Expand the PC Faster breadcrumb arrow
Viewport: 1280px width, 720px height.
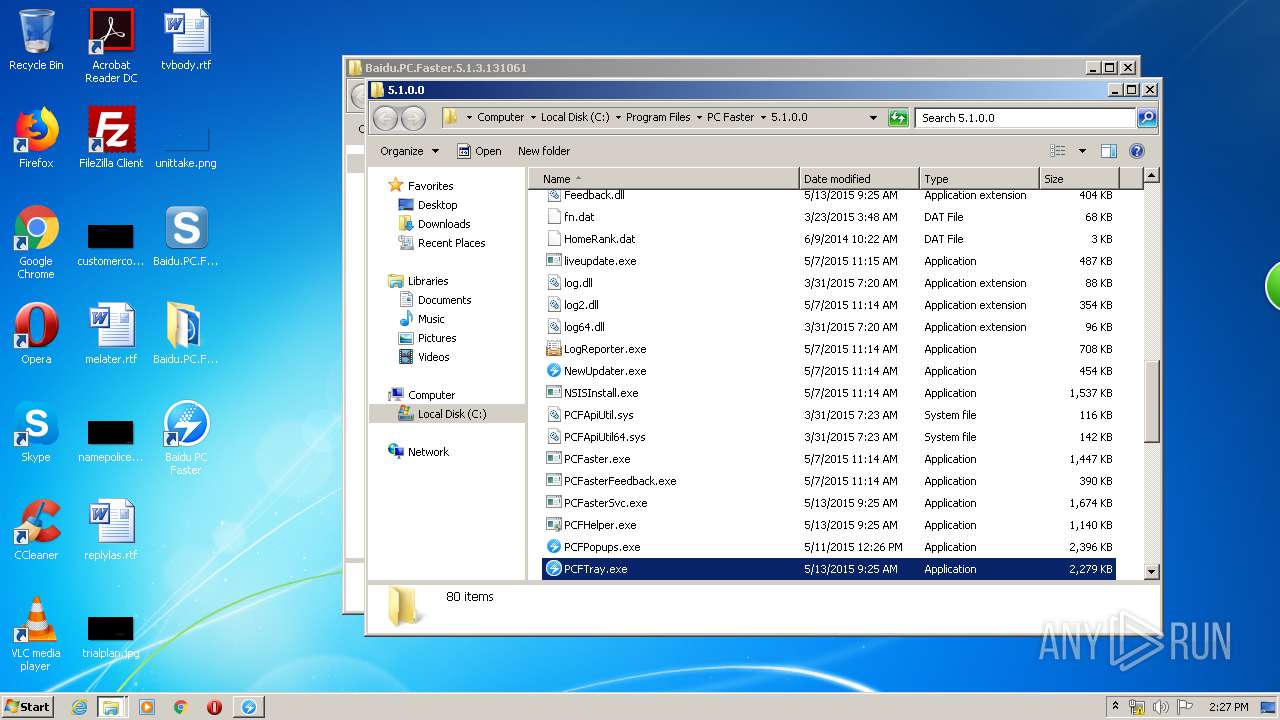point(763,118)
